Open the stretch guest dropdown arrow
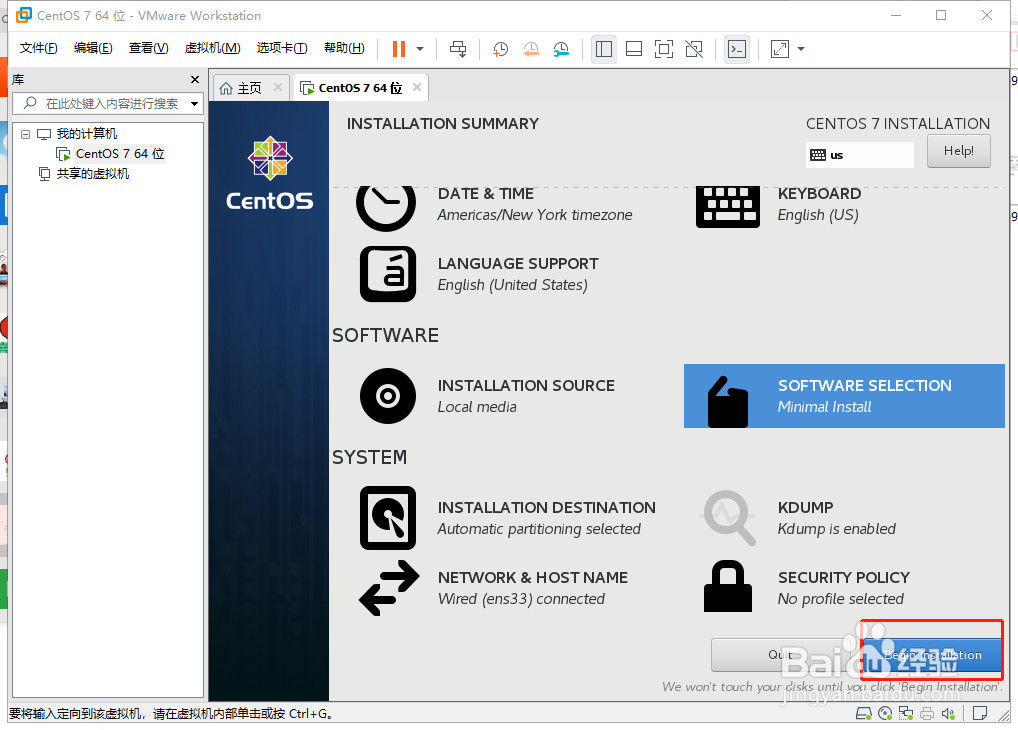Image resolution: width=1018 pixels, height=730 pixels. 801,49
